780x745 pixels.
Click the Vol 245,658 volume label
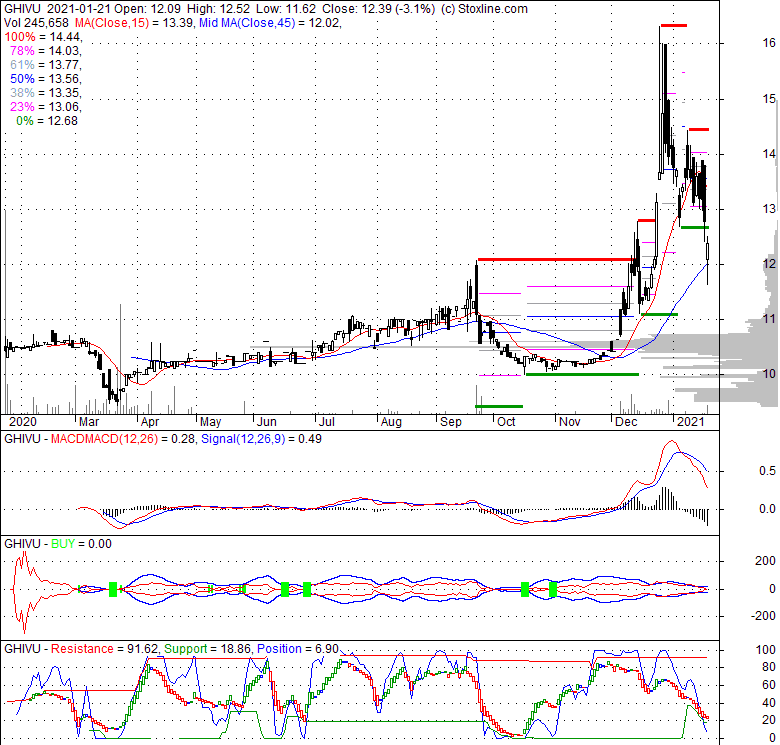36,23
